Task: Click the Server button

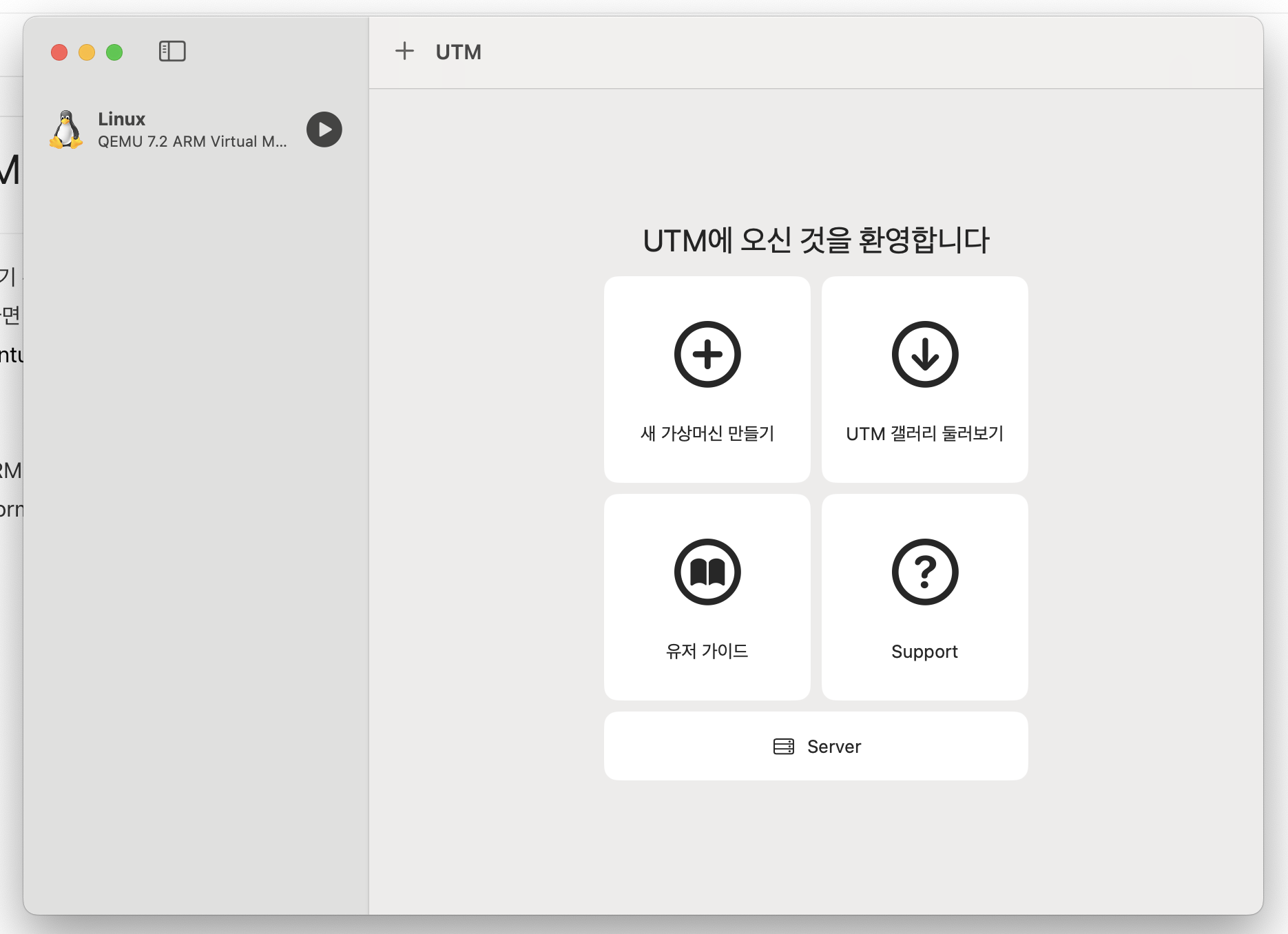Action: click(816, 746)
